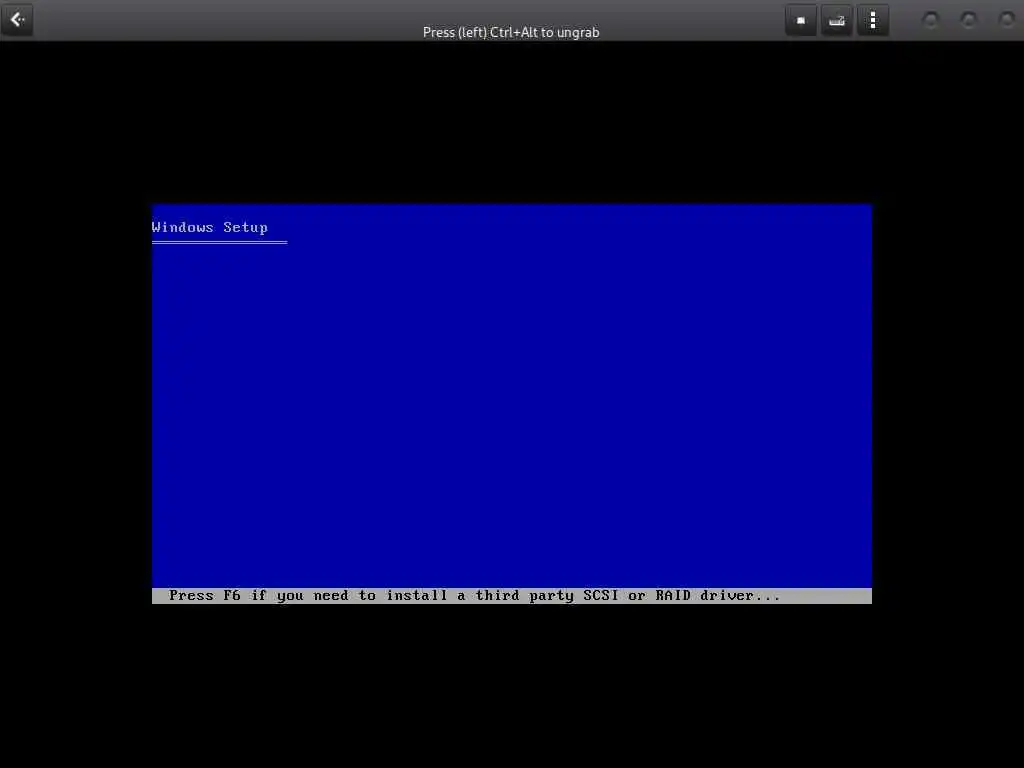
Task: Open the three-dot options menu
Action: (x=873, y=20)
